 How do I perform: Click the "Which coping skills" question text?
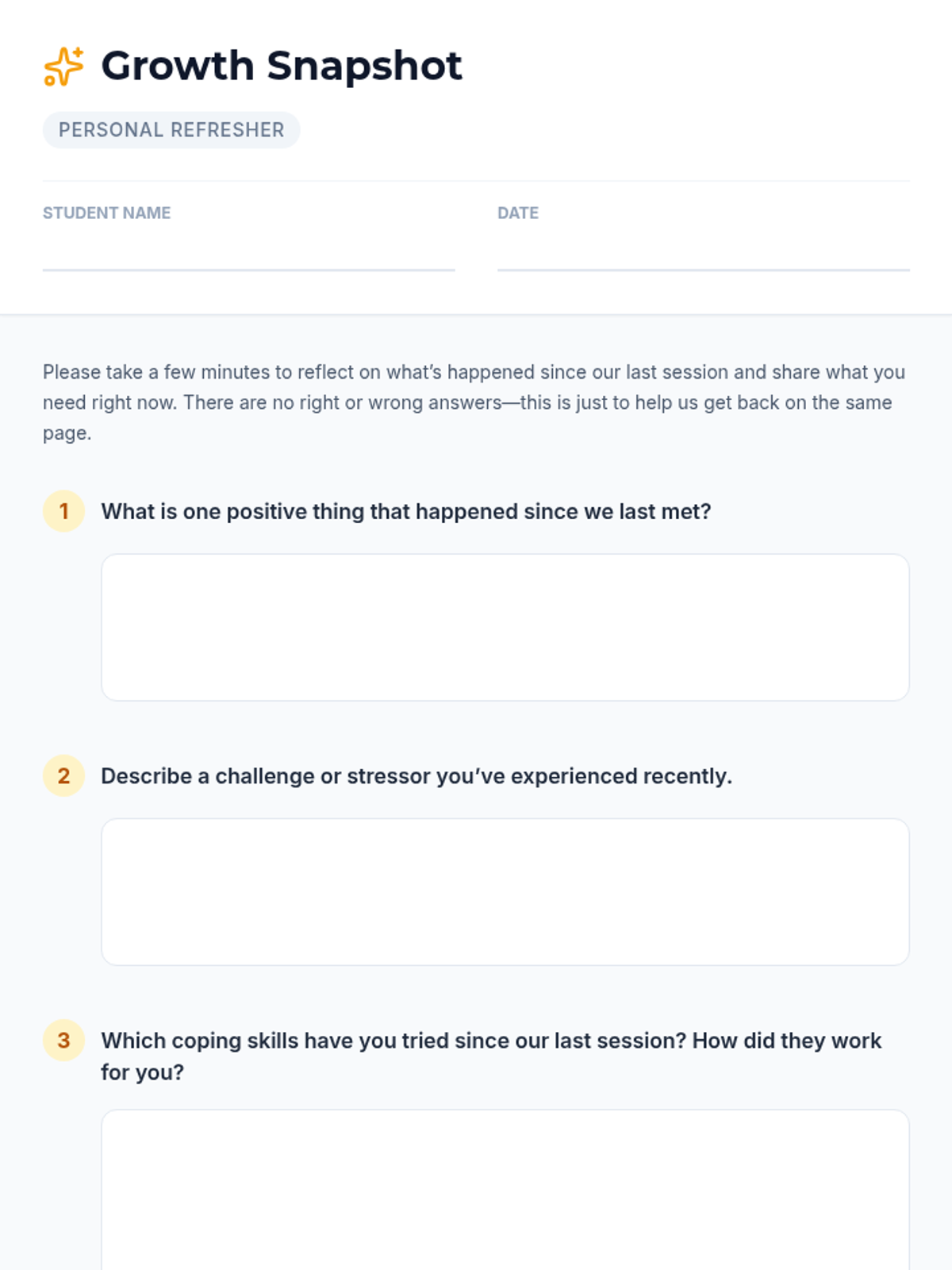(x=490, y=1041)
